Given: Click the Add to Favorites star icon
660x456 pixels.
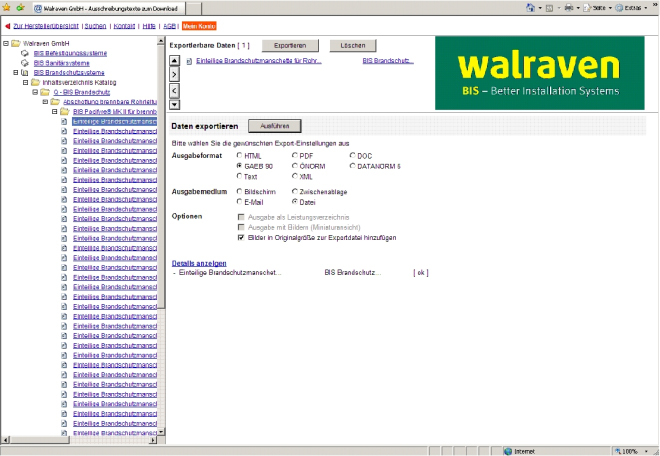Looking at the screenshot, I should click(x=20, y=8).
